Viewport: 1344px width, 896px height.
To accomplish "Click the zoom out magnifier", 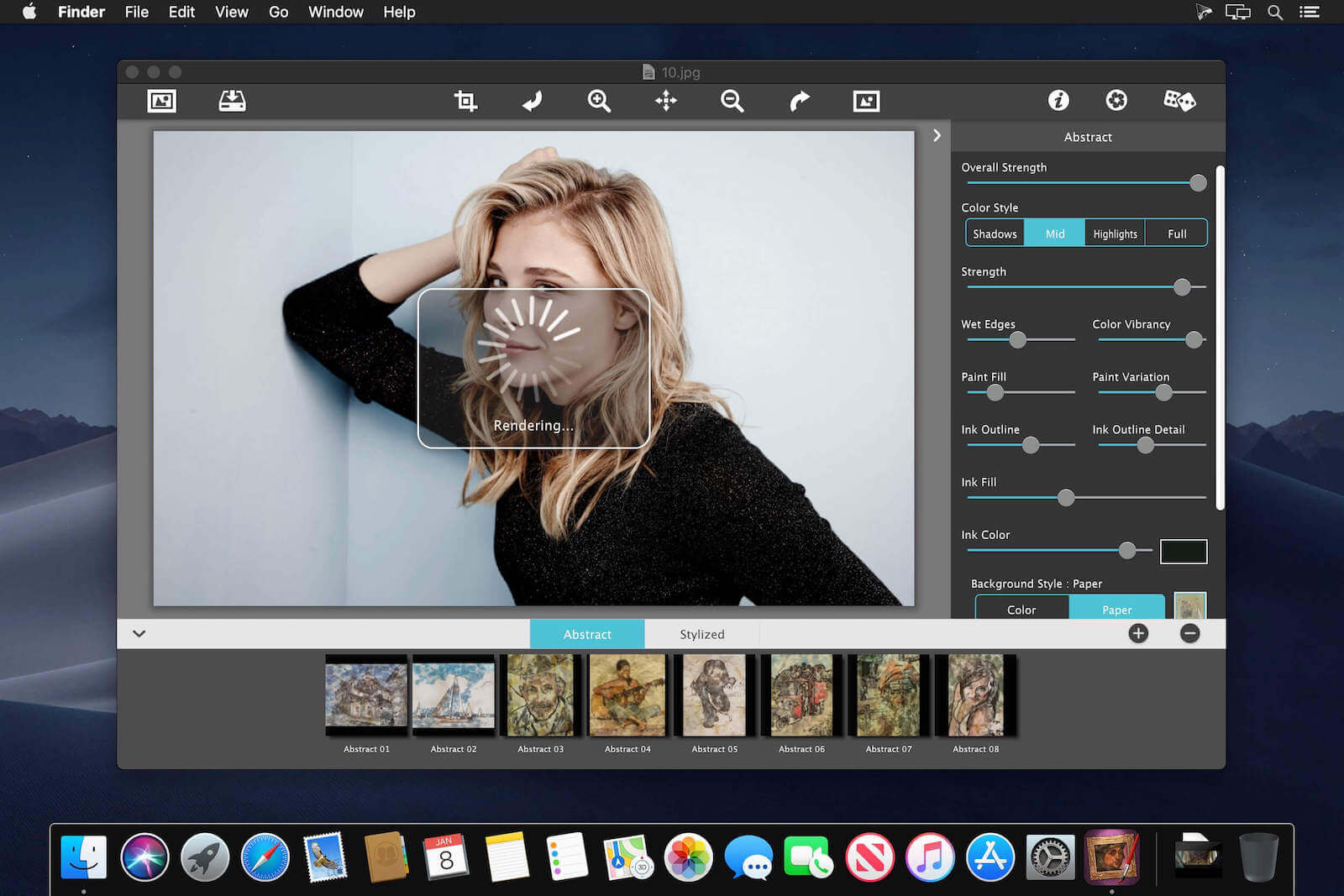I will 732,101.
